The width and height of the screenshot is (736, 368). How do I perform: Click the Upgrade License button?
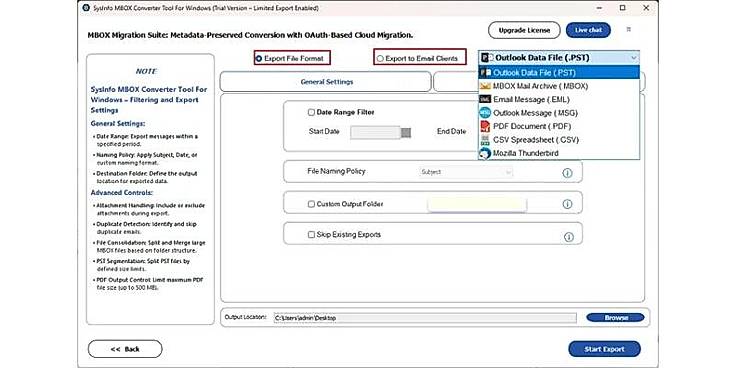(x=524, y=30)
